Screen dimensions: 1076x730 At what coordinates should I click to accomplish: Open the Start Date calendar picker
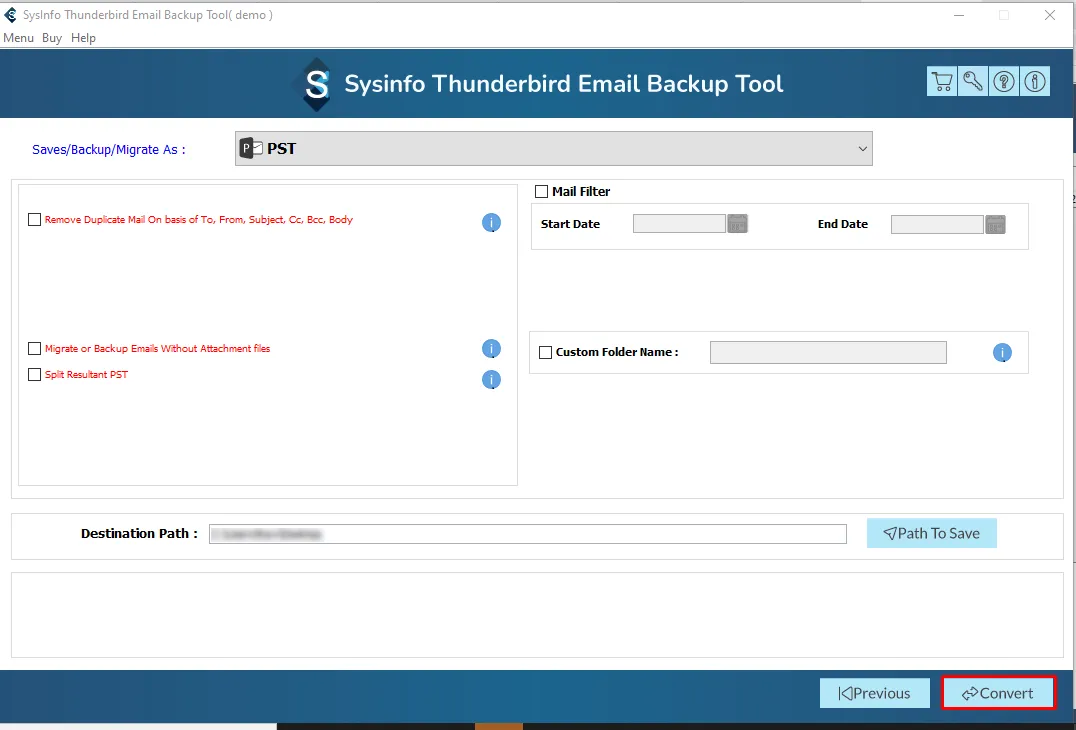pyautogui.click(x=738, y=224)
